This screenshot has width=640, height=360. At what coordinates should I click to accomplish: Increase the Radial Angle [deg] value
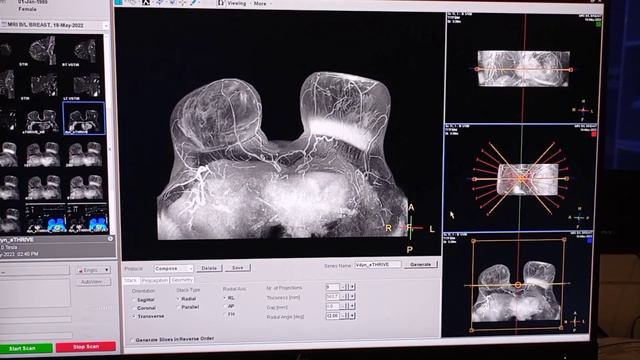[352, 316]
